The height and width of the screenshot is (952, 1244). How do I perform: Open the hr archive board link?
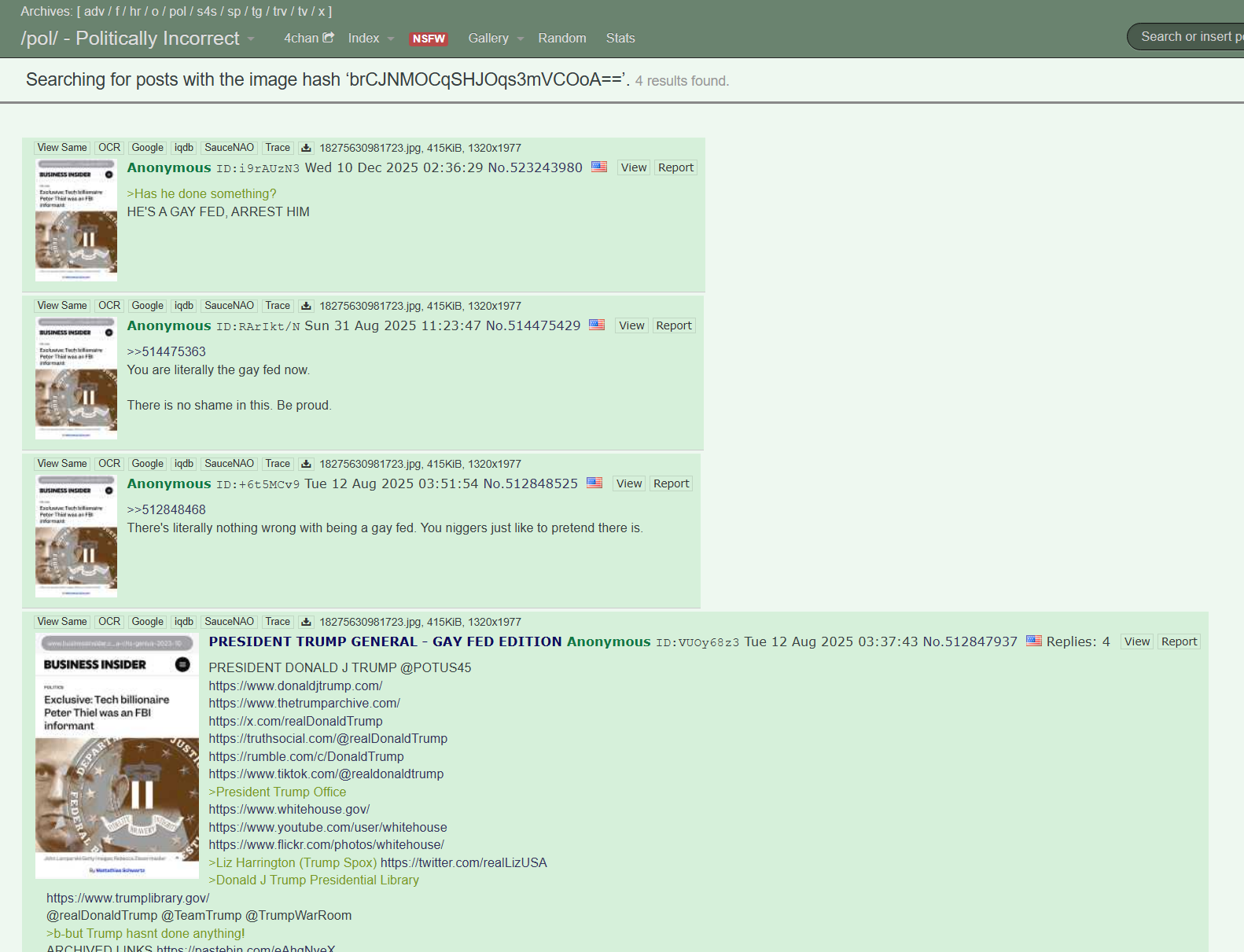coord(135,11)
